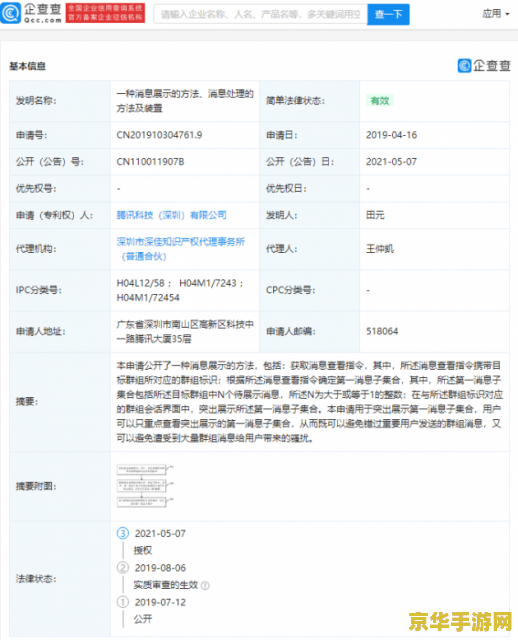Screen dimensions: 518x640
Task: Select application date 2019-04-16
Action: [x=391, y=135]
